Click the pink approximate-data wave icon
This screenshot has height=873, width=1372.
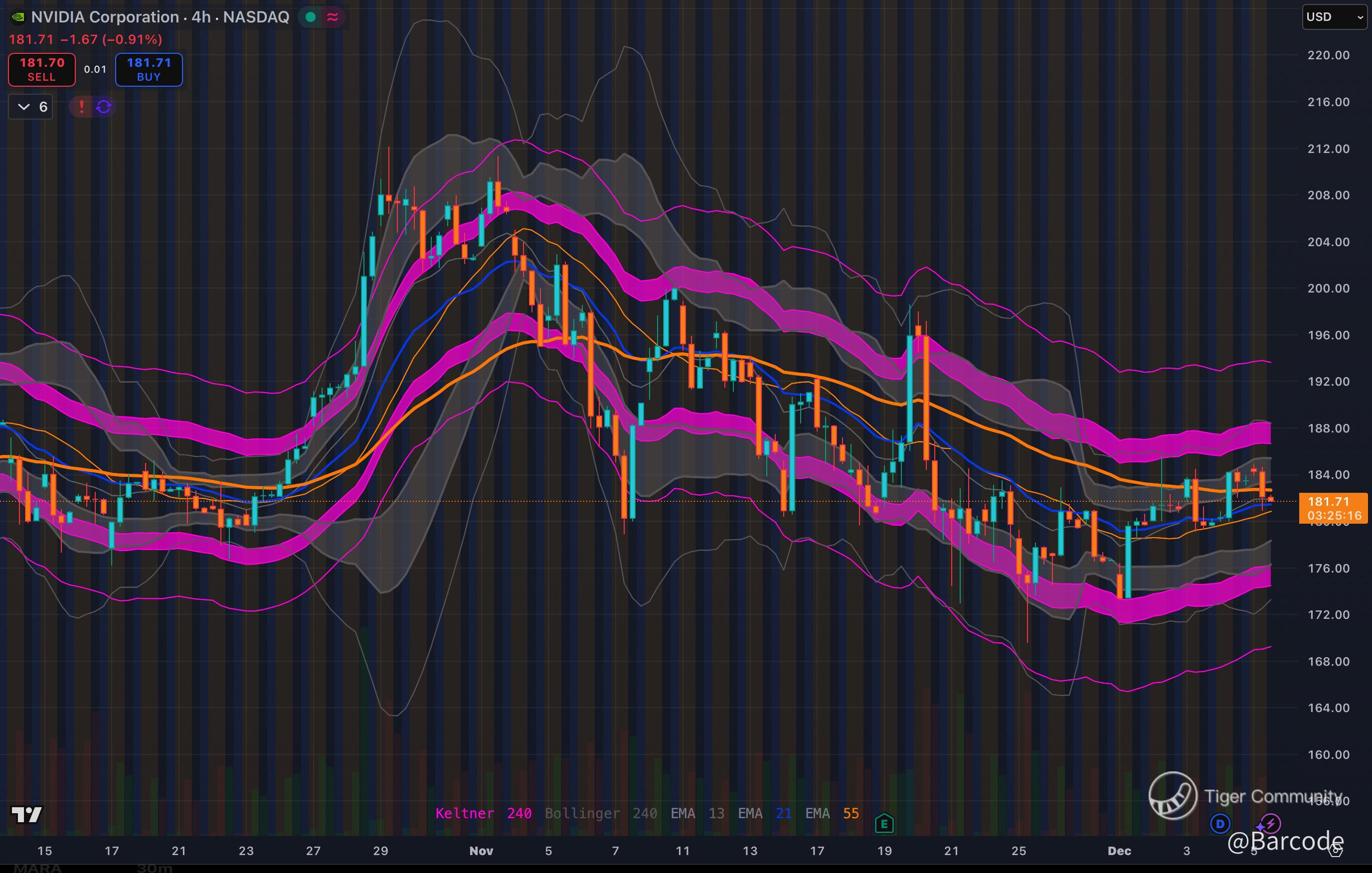point(333,17)
